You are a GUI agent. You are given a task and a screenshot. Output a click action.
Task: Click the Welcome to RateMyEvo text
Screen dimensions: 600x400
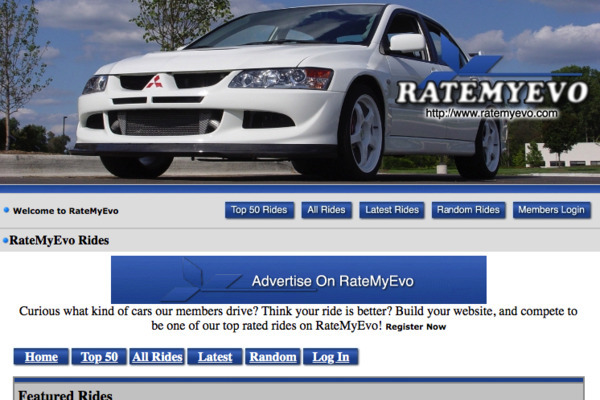pos(65,211)
